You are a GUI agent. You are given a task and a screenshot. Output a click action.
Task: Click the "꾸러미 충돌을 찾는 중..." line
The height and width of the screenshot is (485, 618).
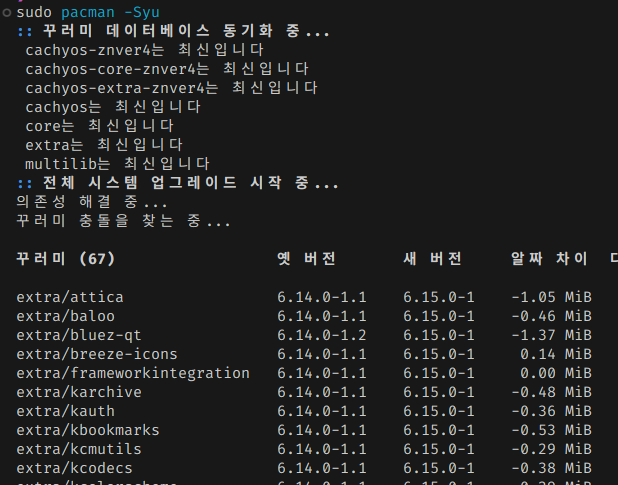[123, 221]
